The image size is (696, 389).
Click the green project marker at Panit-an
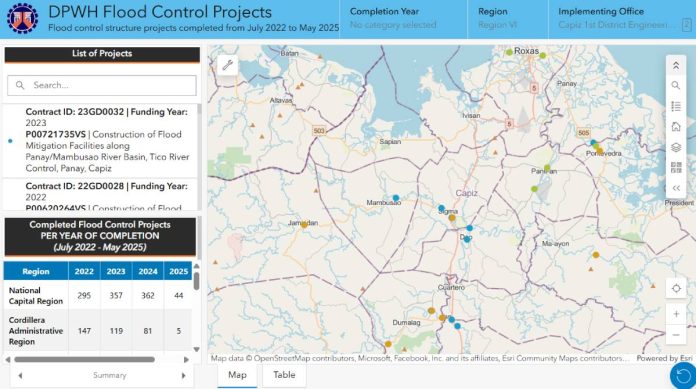pos(547,168)
